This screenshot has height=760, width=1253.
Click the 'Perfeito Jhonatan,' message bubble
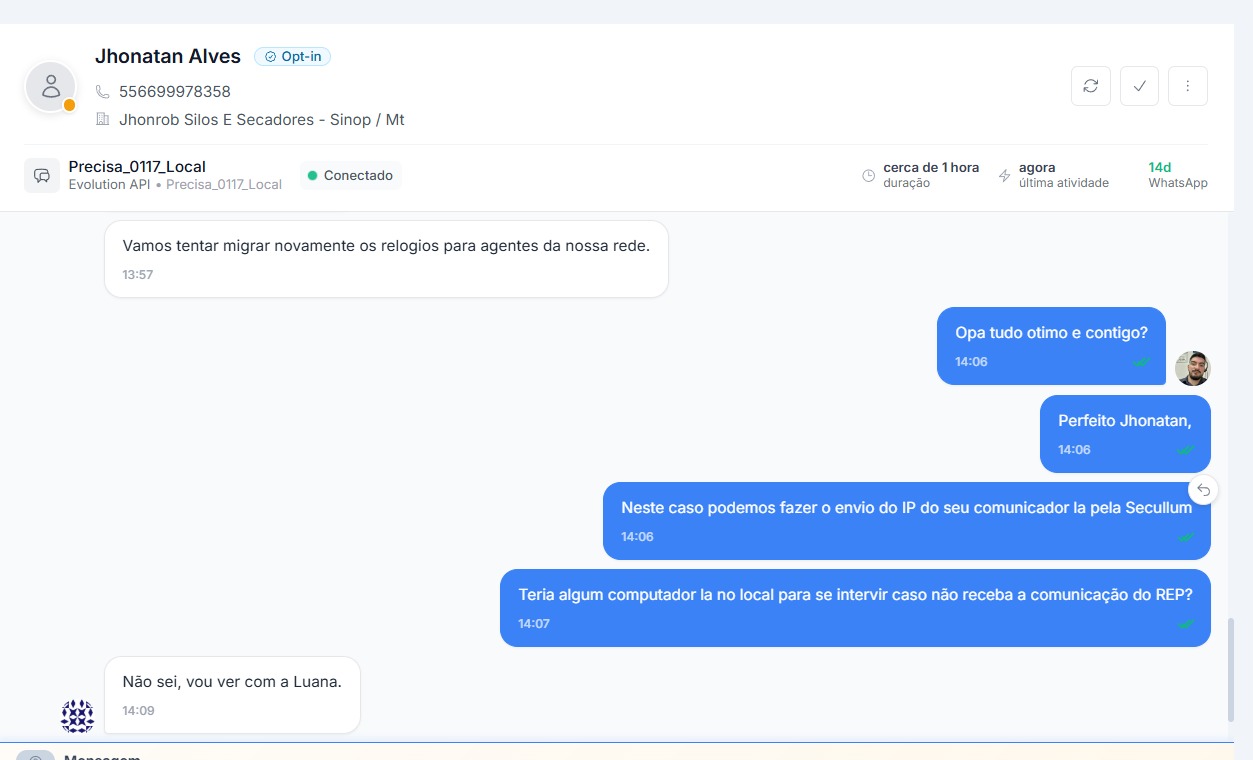click(x=1124, y=421)
